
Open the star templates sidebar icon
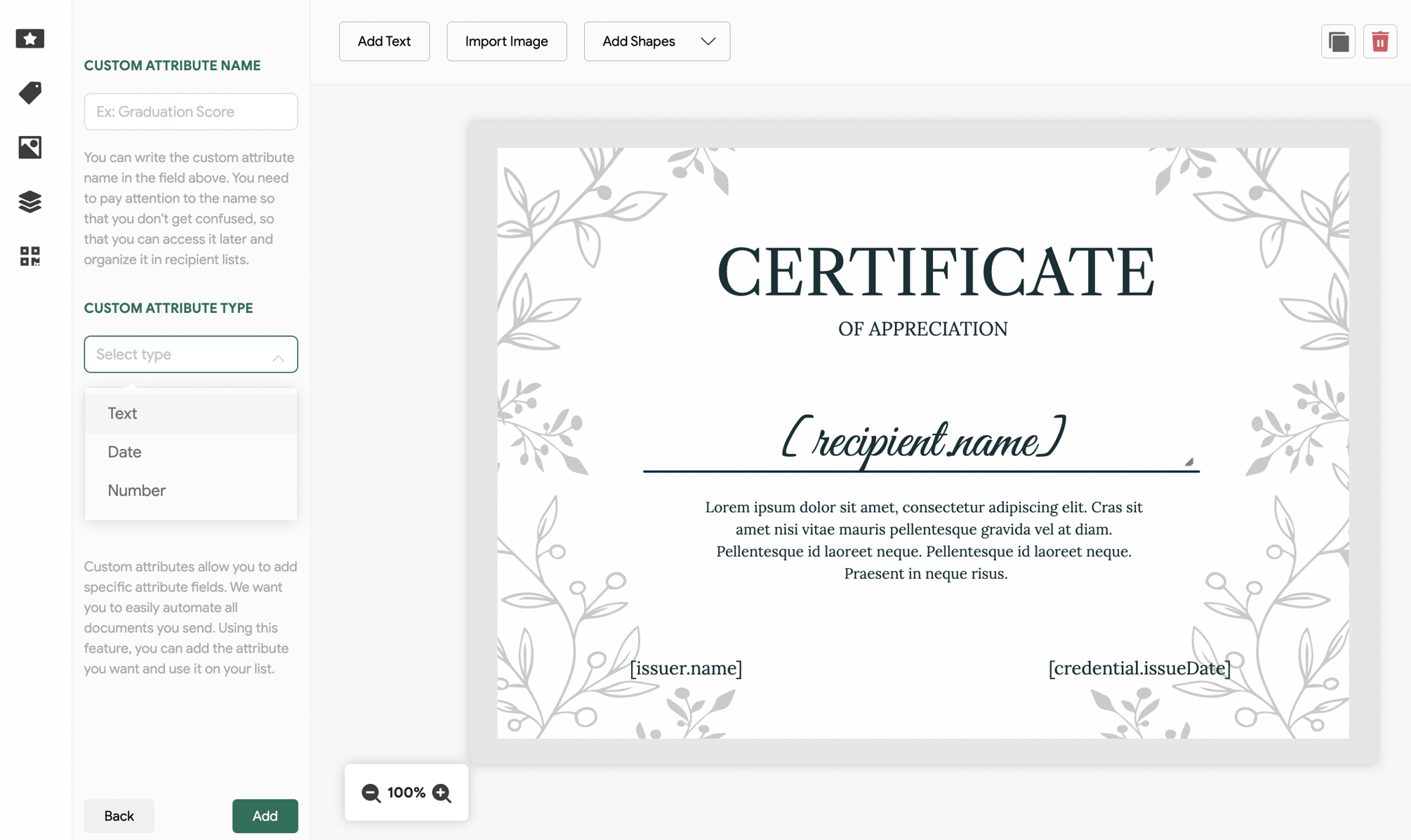(29, 39)
